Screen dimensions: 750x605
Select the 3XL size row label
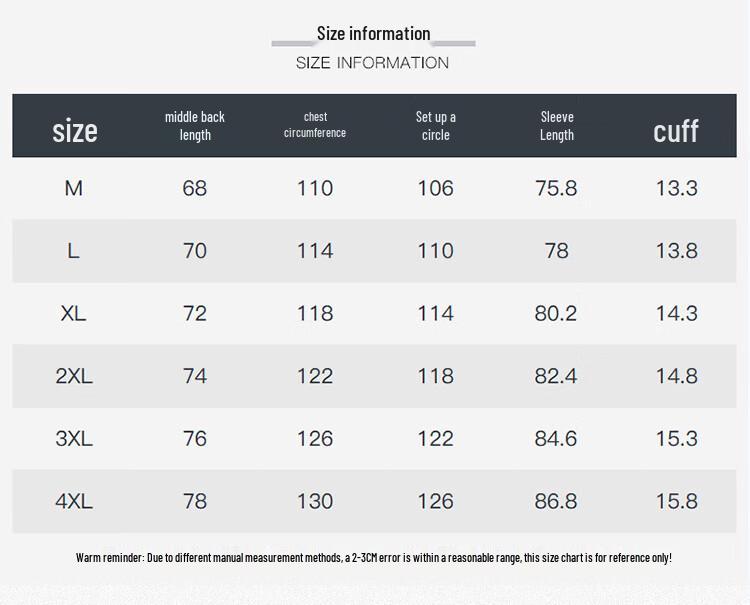(x=73, y=438)
